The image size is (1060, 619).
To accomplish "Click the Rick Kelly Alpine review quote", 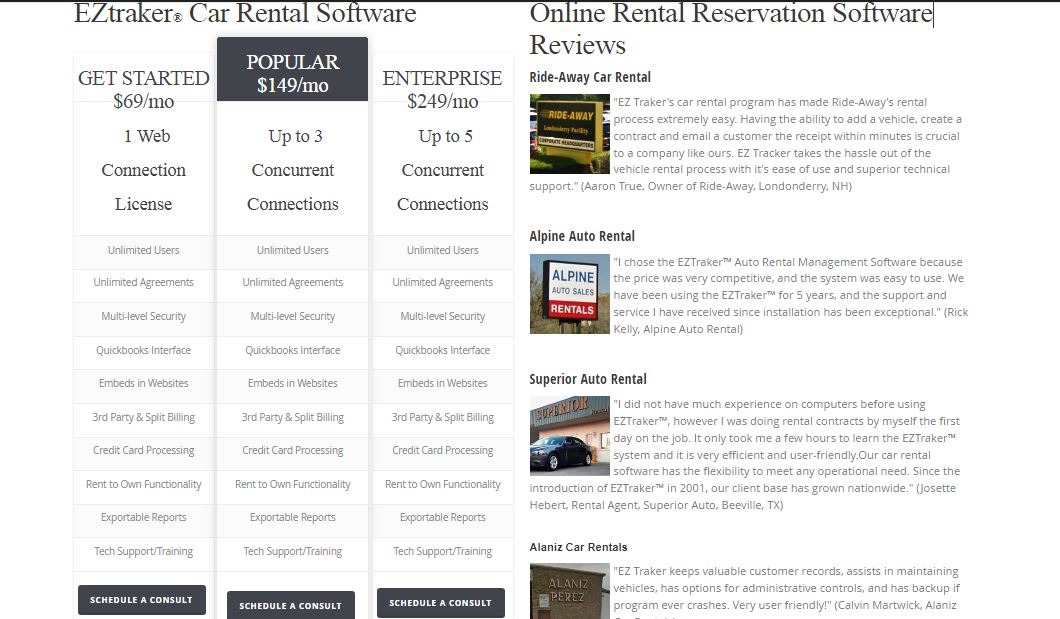I will pyautogui.click(x=791, y=295).
